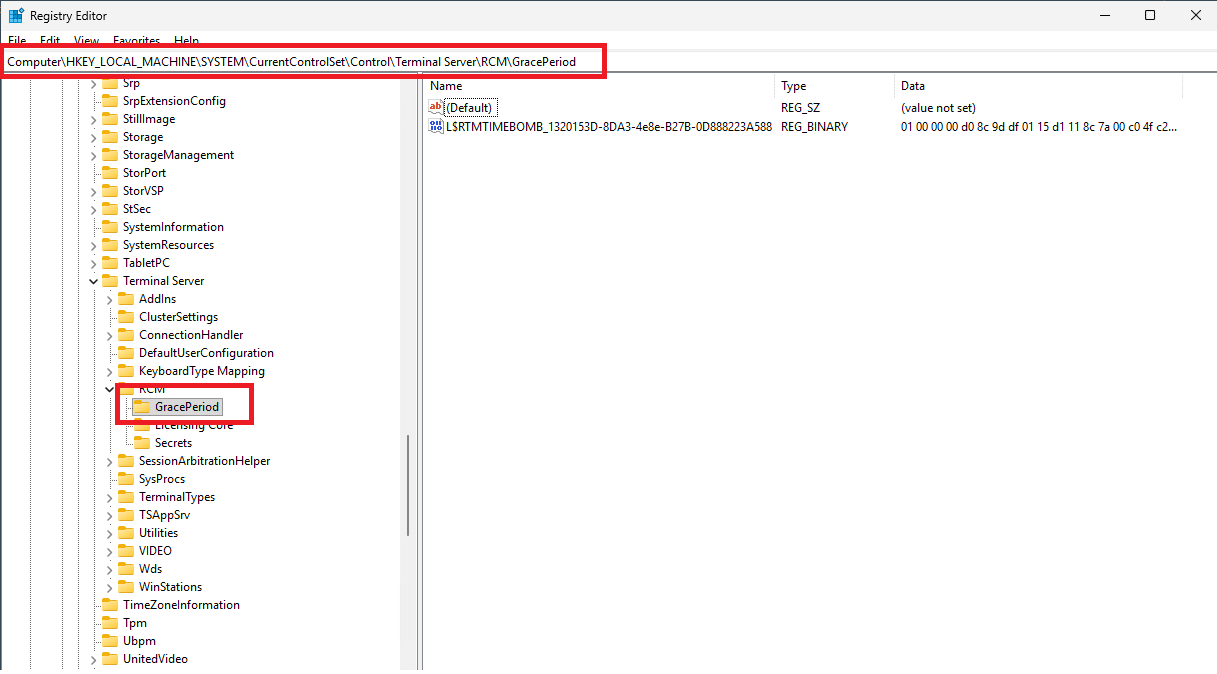Click the tree pane vertical scrollbar
This screenshot has width=1217, height=674.
(407, 486)
